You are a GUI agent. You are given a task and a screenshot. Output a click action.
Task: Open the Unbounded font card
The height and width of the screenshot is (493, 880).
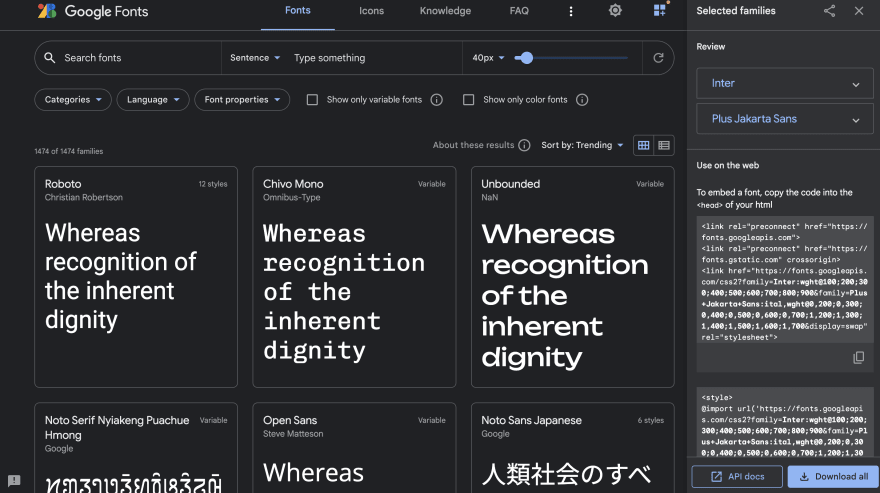[x=572, y=277]
